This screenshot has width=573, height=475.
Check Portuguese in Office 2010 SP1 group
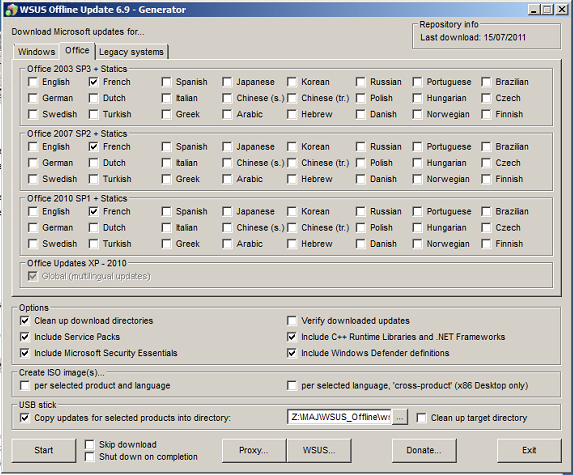[x=417, y=212]
